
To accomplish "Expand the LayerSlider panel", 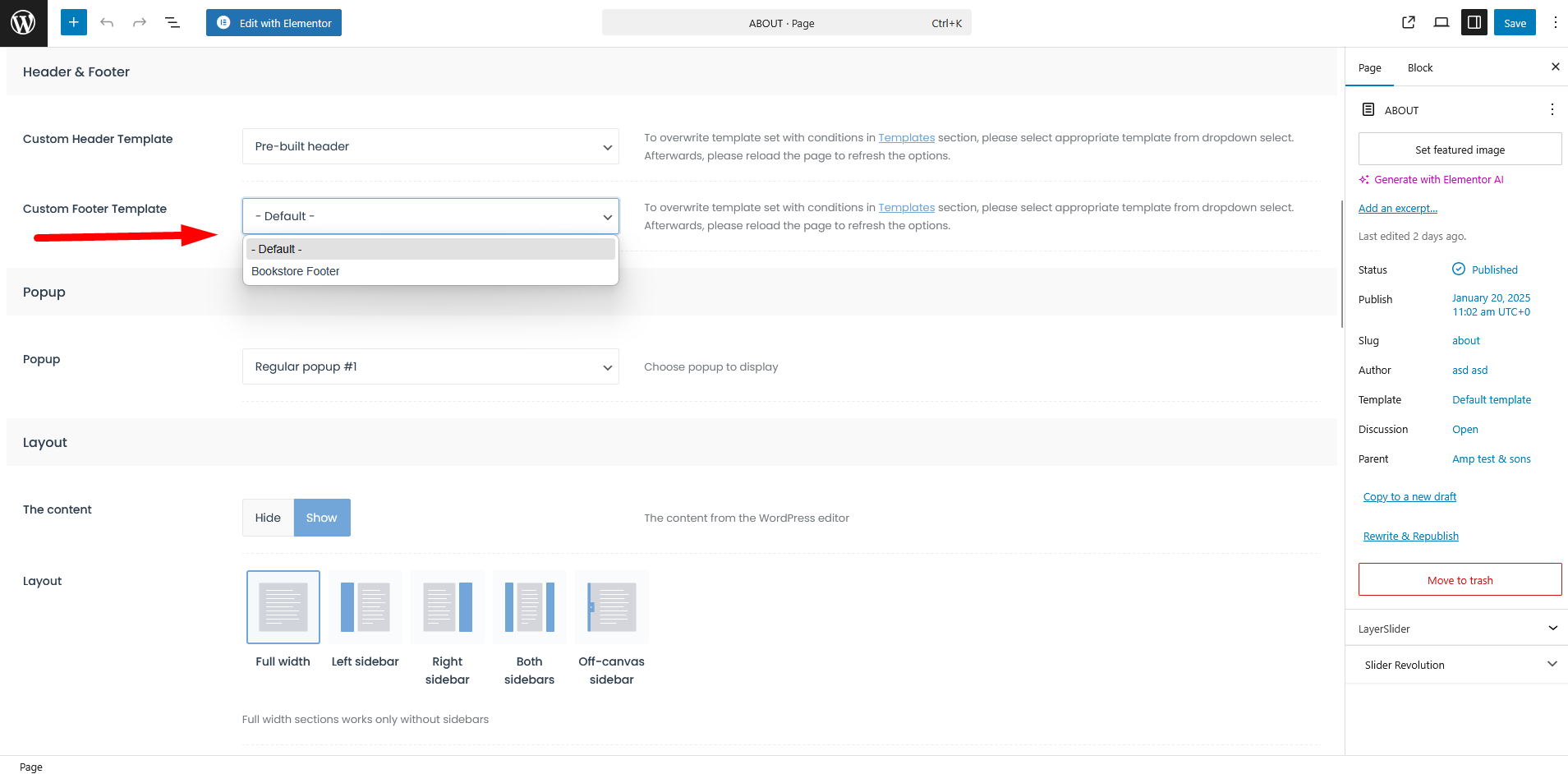I will click(1459, 629).
